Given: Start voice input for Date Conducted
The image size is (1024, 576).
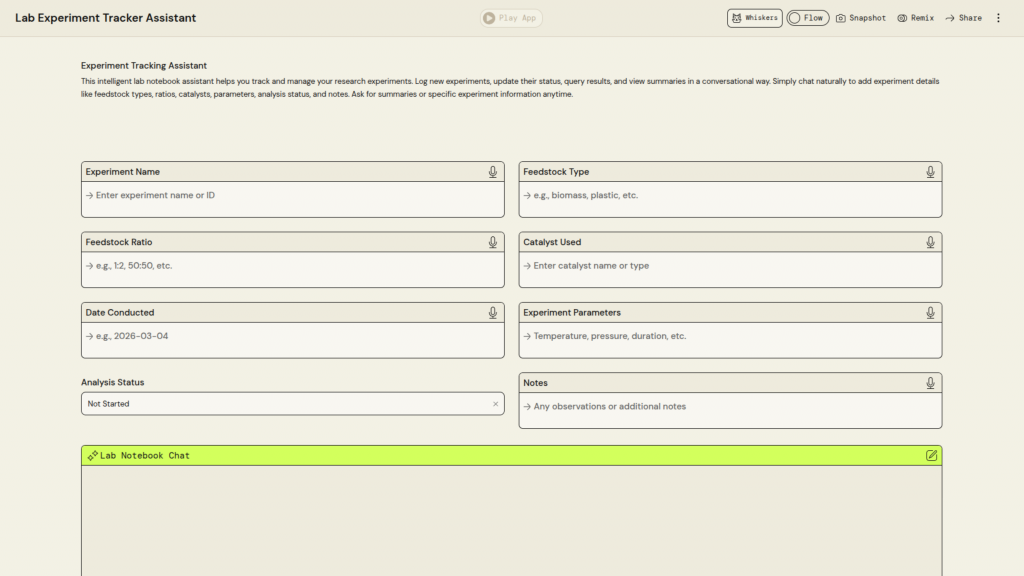Looking at the screenshot, I should click(493, 312).
